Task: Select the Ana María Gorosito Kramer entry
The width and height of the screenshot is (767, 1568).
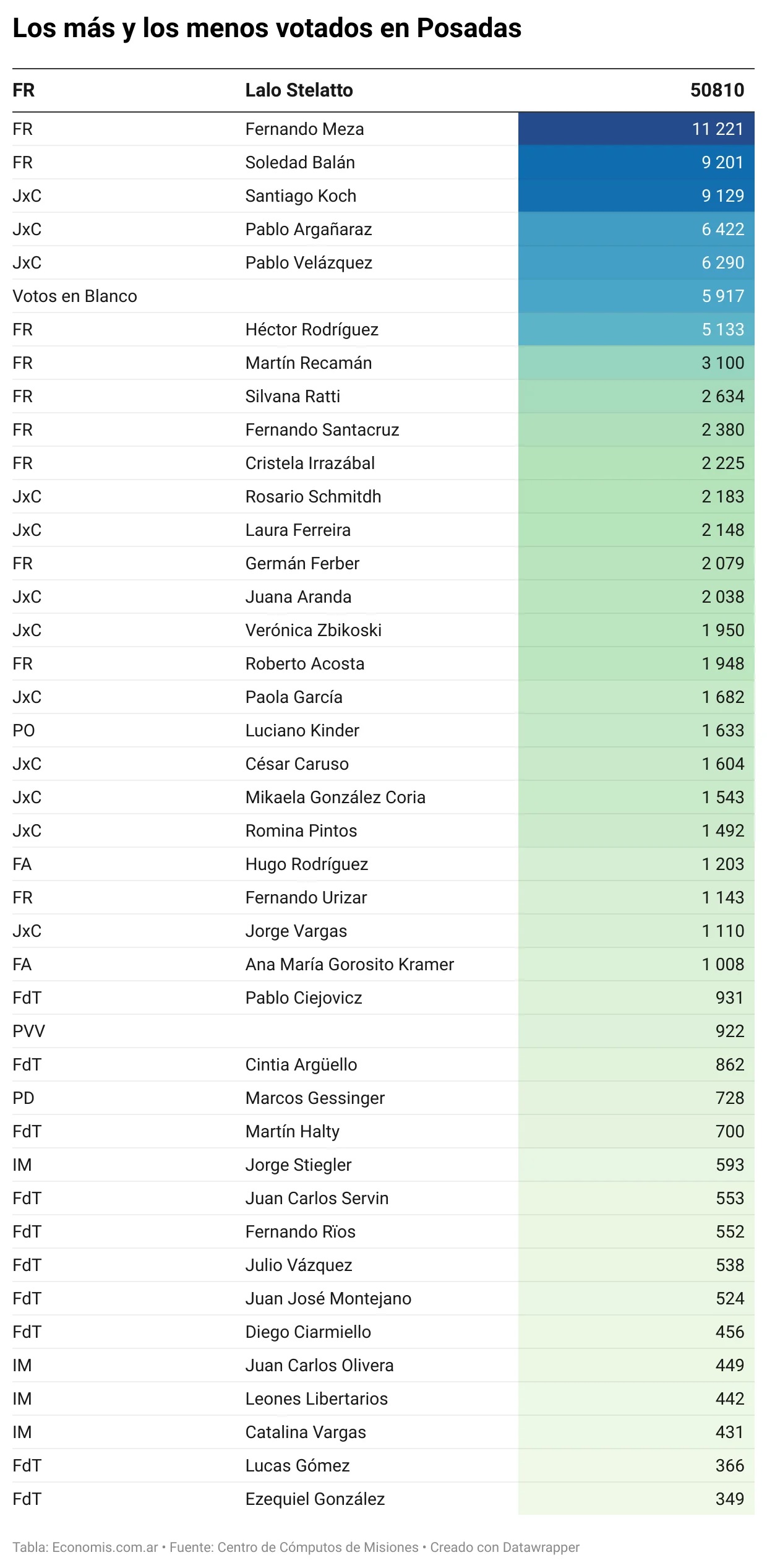Action: 349,964
